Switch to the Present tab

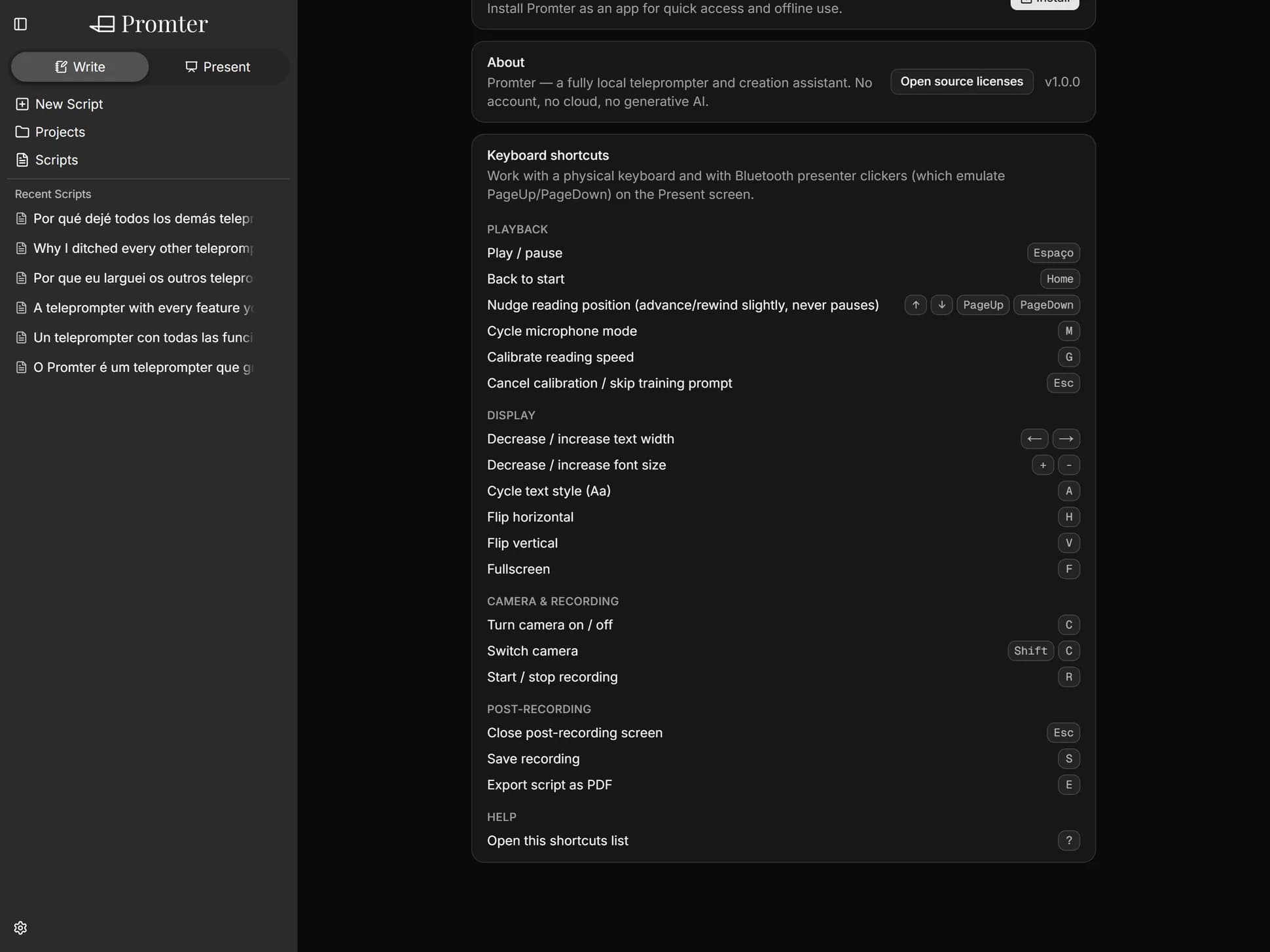click(x=217, y=67)
